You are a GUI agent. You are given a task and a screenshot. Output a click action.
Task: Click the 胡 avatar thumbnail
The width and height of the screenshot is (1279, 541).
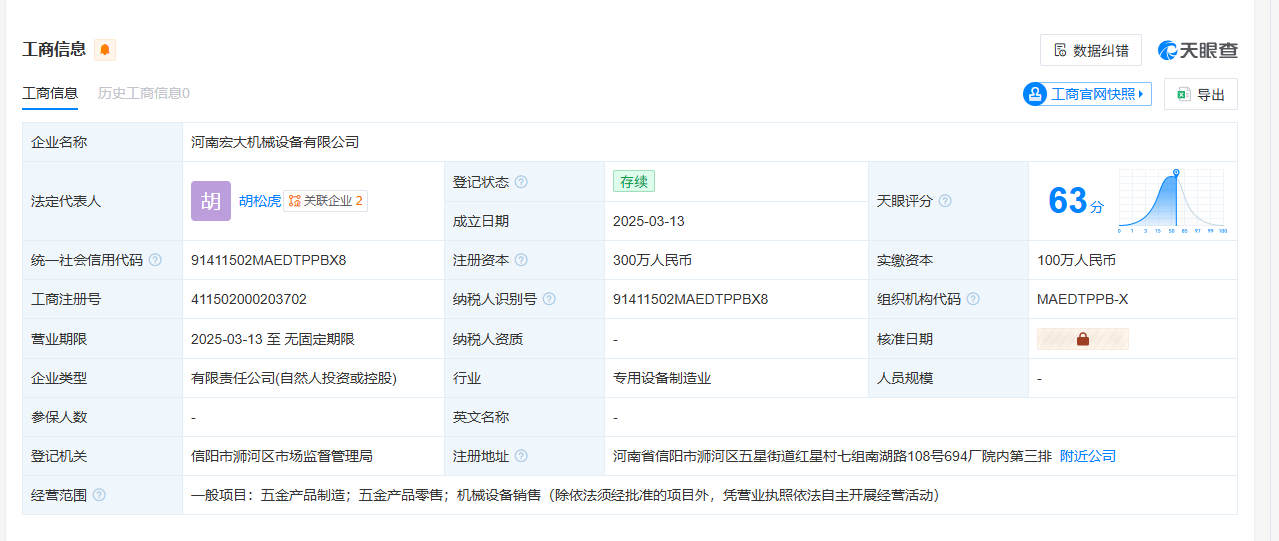coord(210,201)
